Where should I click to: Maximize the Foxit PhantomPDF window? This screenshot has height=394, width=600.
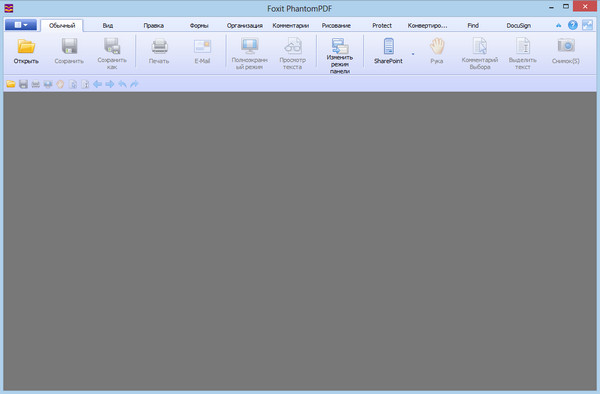pyautogui.click(x=566, y=7)
